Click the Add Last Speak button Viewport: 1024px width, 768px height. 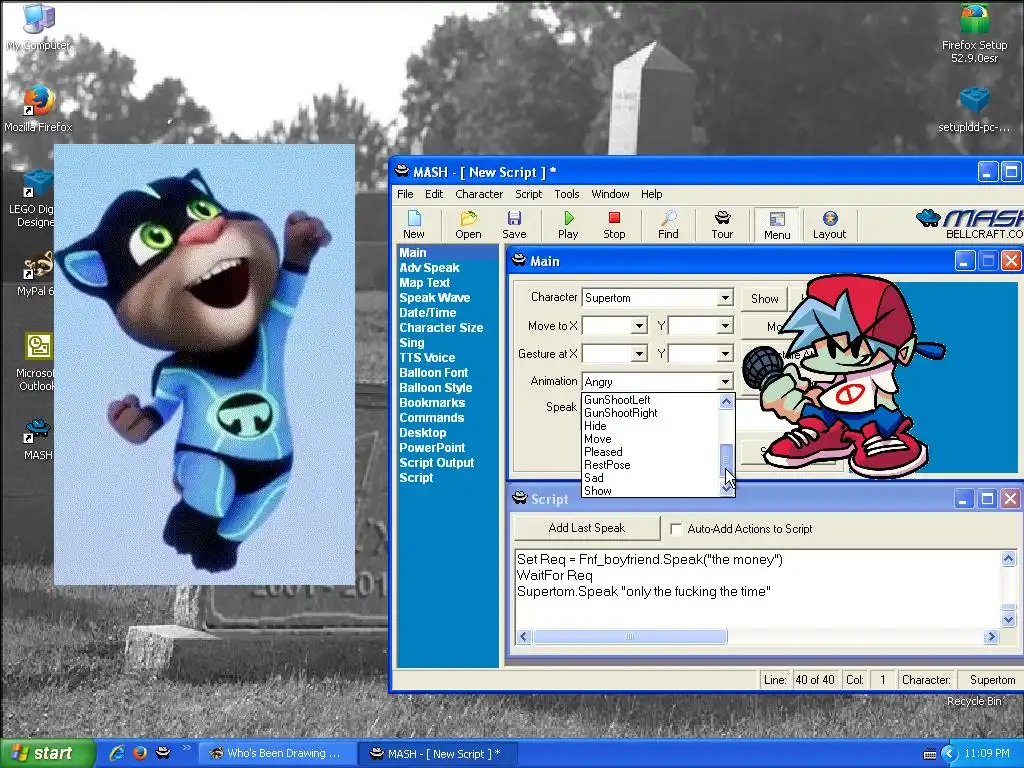click(586, 528)
